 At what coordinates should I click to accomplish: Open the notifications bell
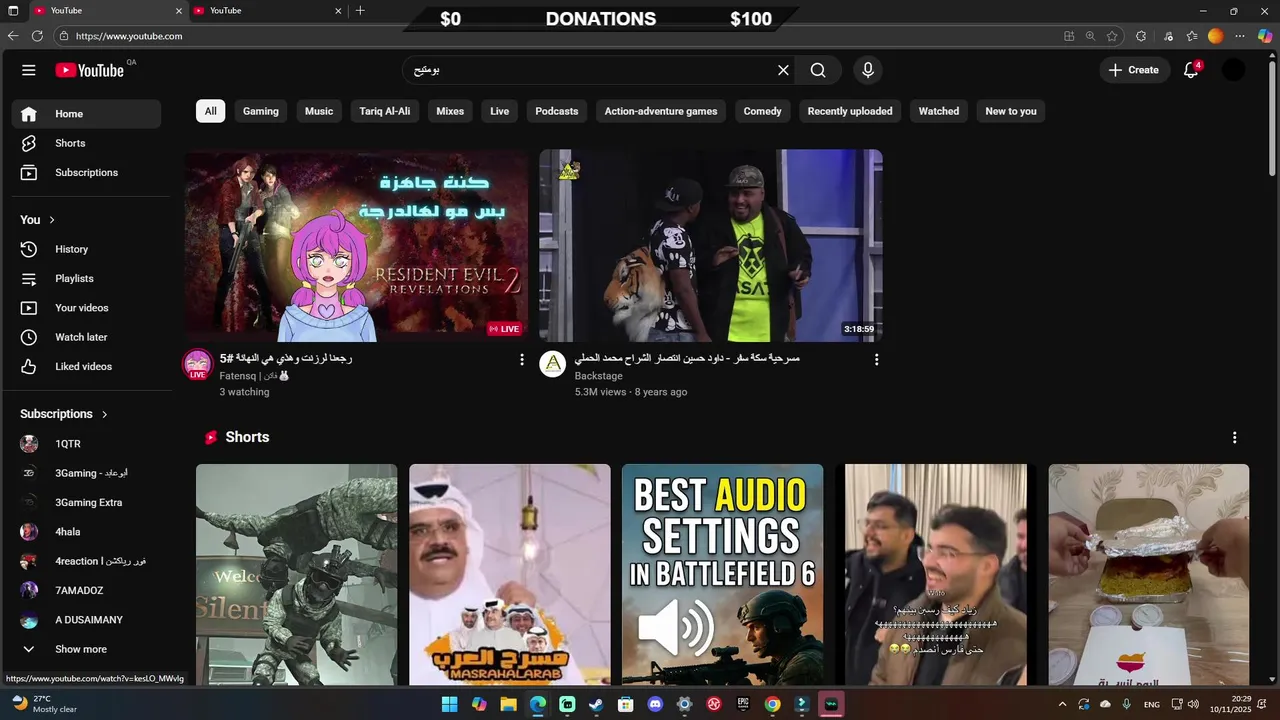coord(1190,70)
